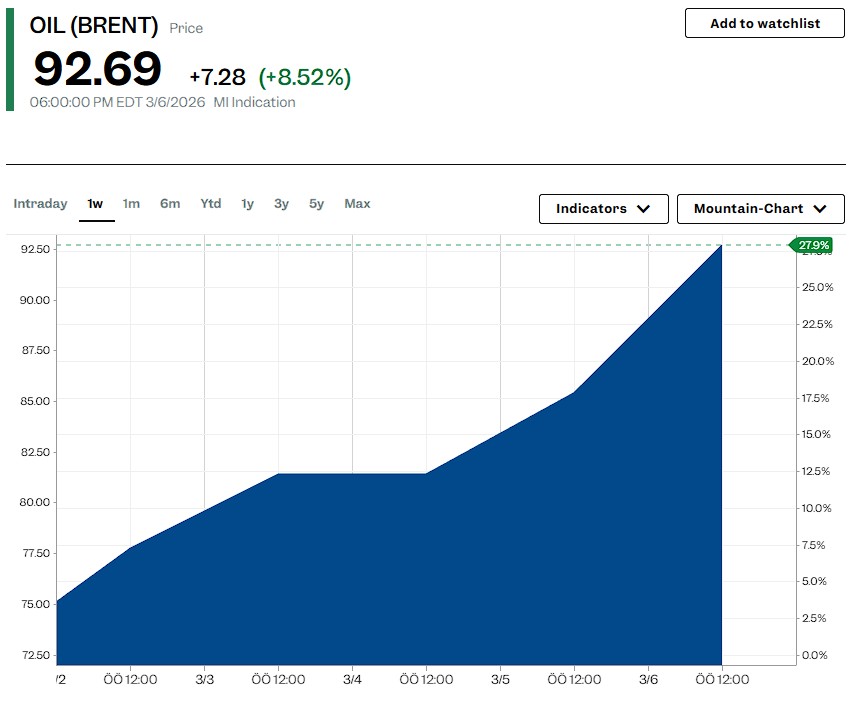Switch to Ytd chart range
This screenshot has height=709, width=859.
211,204
